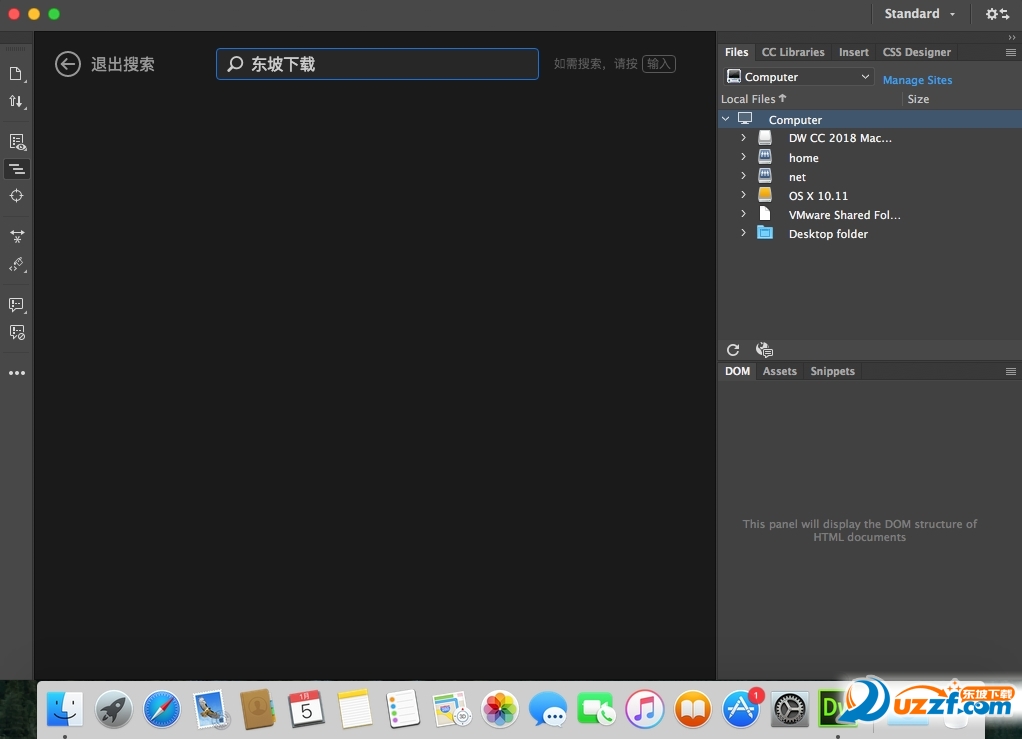The width and height of the screenshot is (1022, 739).
Task: Select the Expand All code icon
Action: point(17,169)
